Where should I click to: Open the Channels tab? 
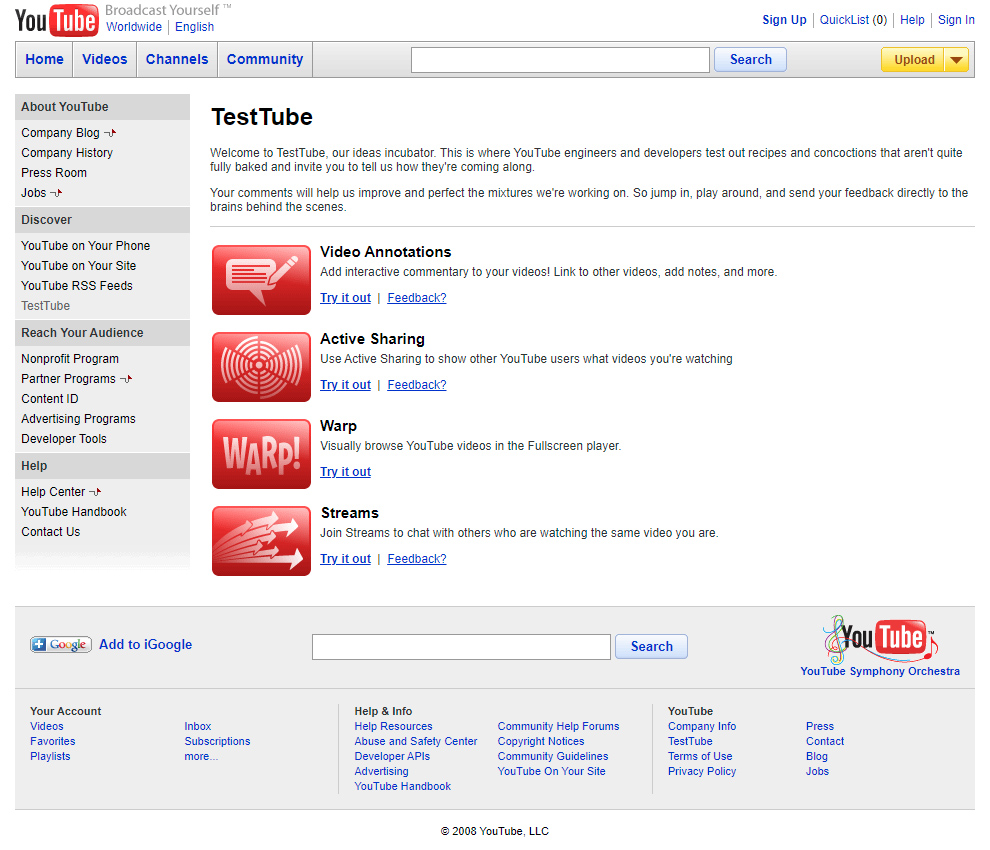(177, 59)
